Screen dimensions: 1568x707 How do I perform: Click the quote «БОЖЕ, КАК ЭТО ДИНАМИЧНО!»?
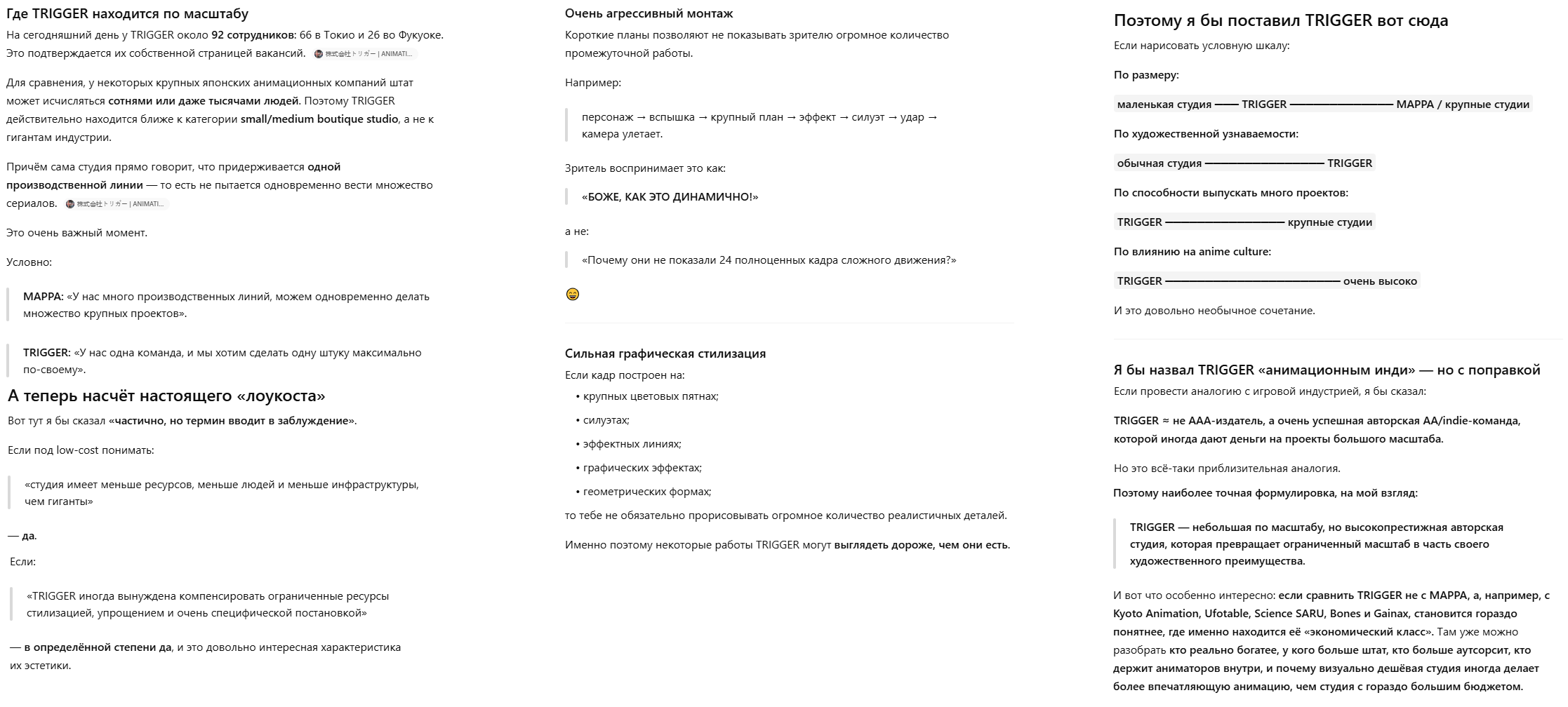pyautogui.click(x=670, y=197)
